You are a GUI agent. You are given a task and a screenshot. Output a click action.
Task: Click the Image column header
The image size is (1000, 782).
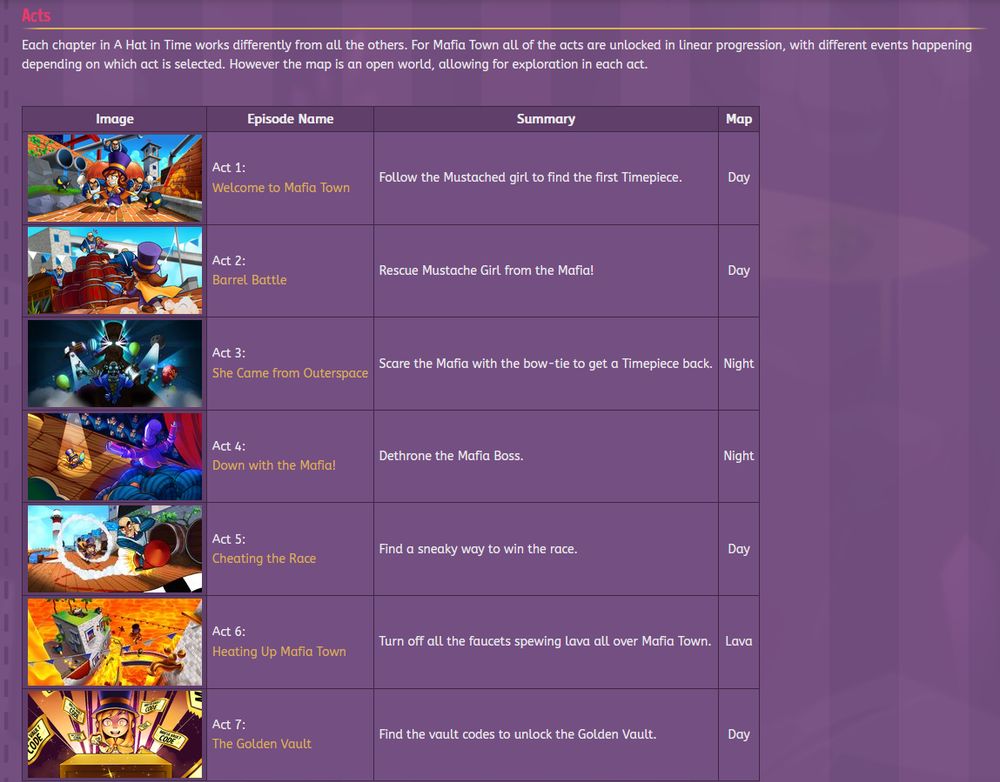[x=115, y=119]
